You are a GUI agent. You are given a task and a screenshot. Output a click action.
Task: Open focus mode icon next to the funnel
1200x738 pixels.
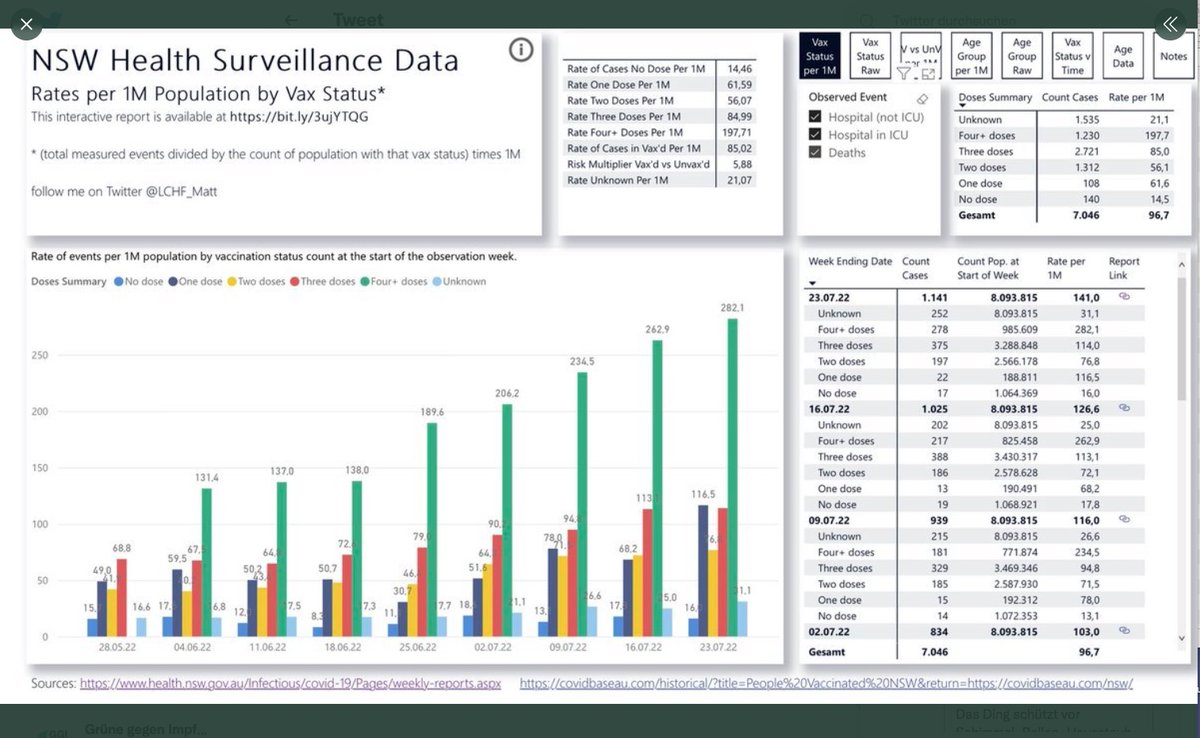[927, 73]
